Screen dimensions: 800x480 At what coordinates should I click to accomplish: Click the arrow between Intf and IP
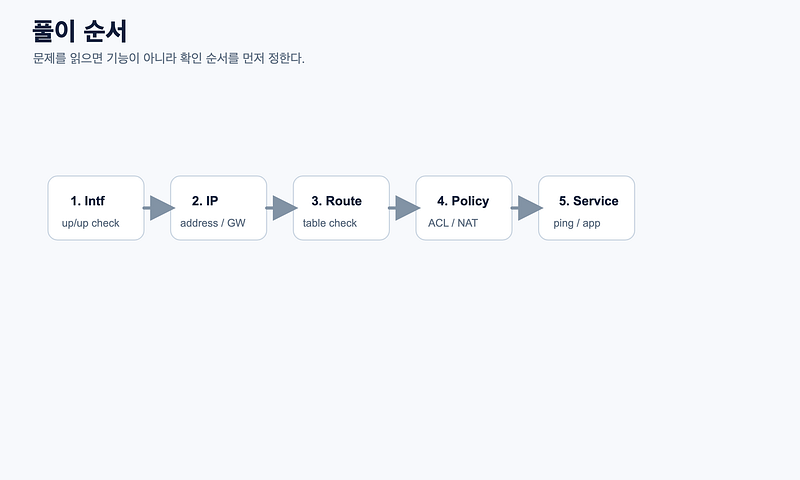[158, 208]
